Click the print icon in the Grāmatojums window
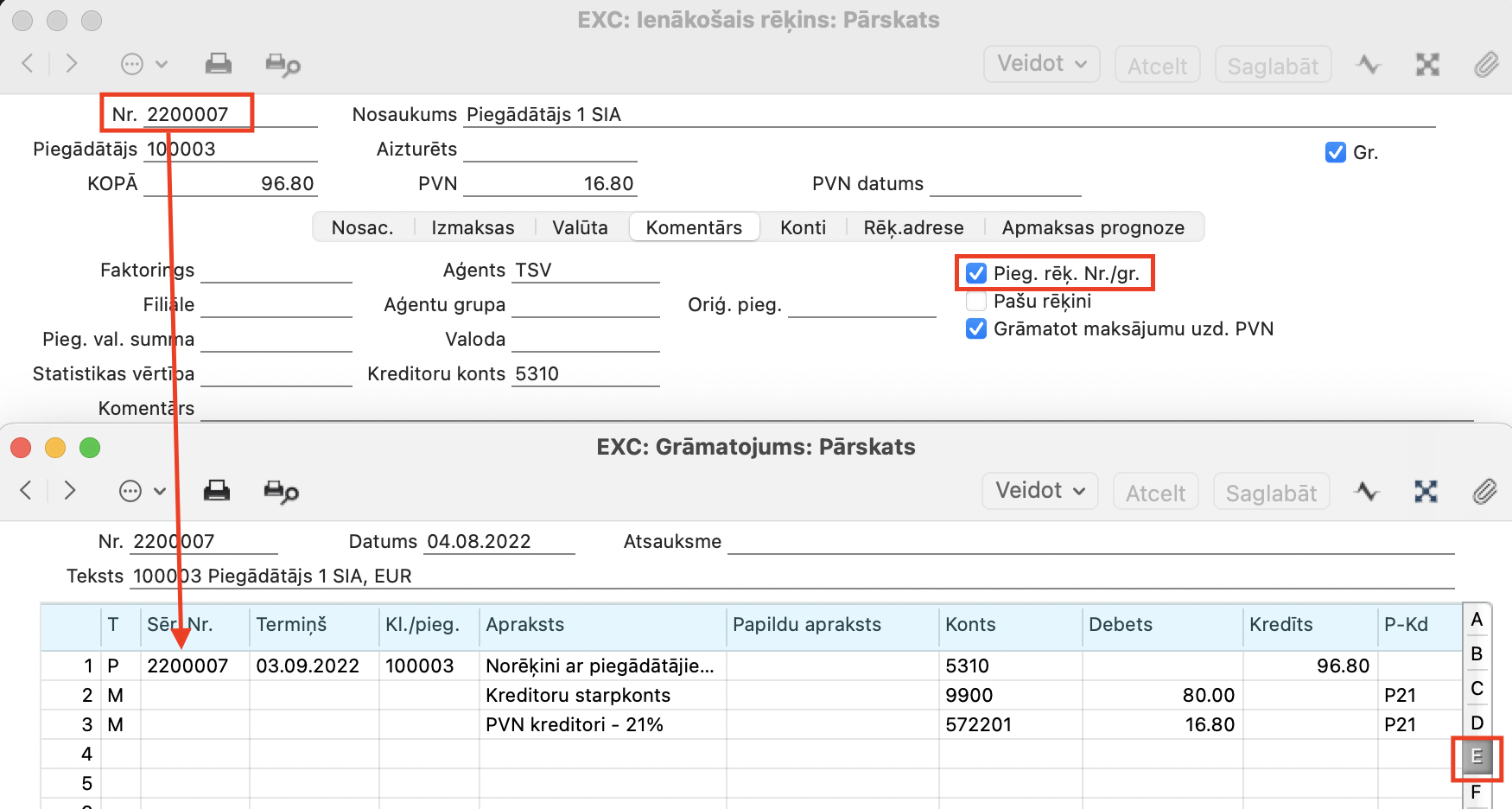The height and width of the screenshot is (809, 1512). pos(216,491)
